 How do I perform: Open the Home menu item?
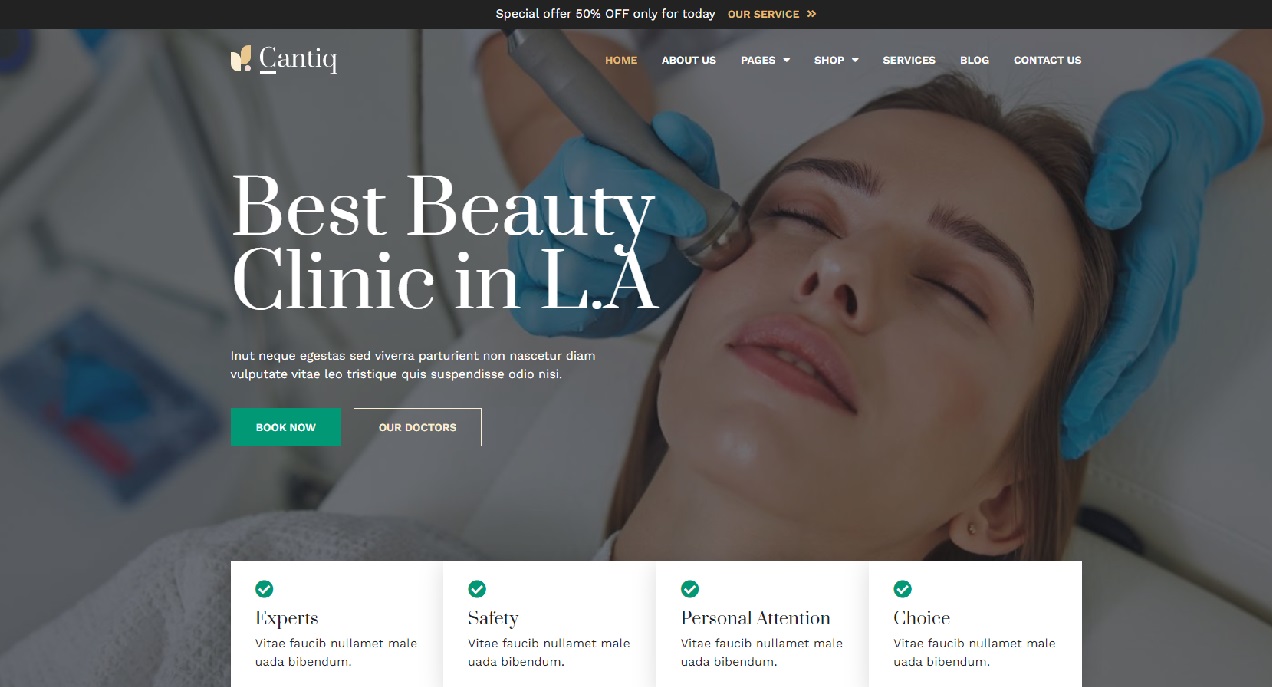point(621,60)
